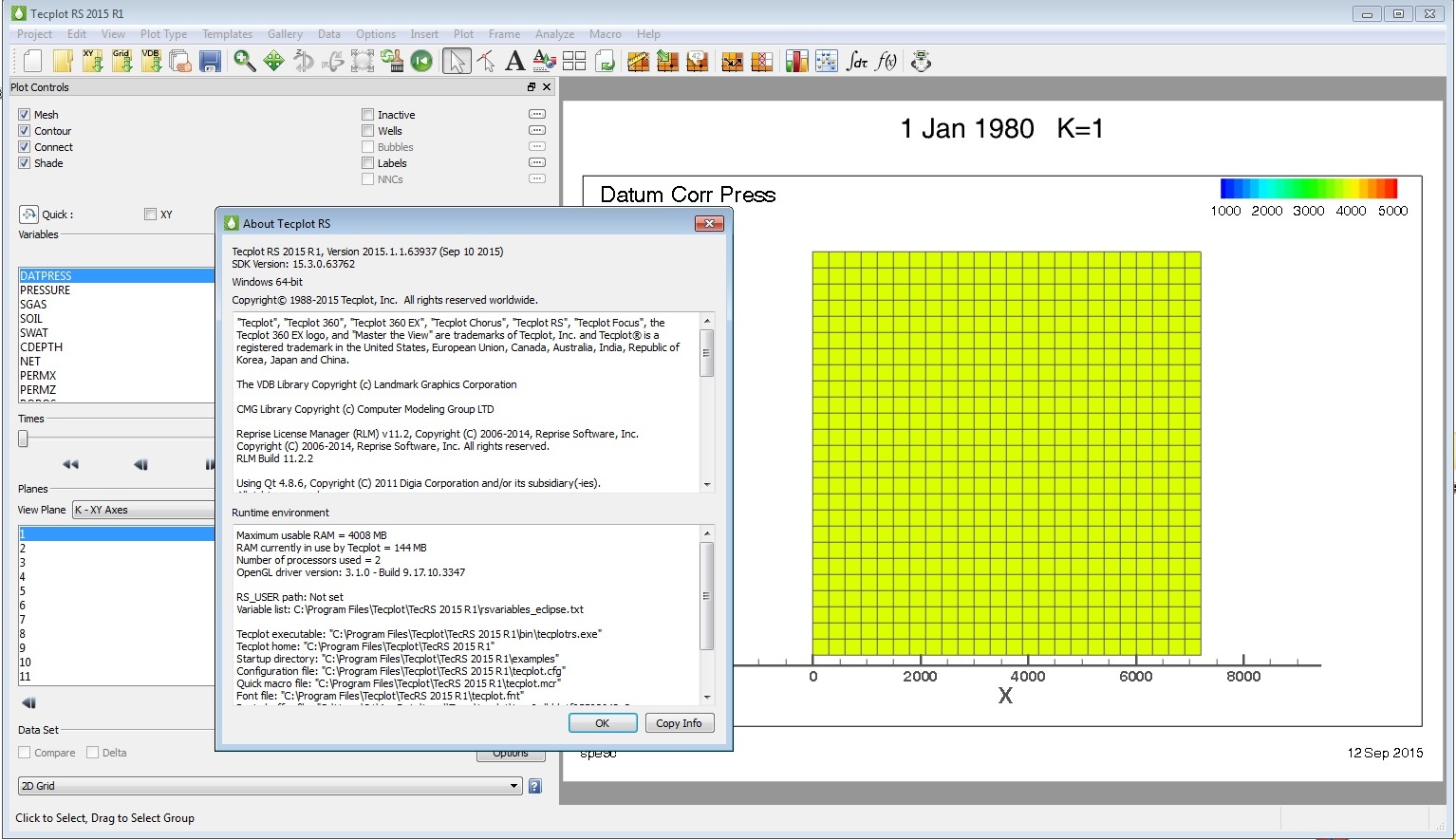1456x840 pixels.
Task: Select the probe tool beside the arrow selector
Action: pos(486,62)
